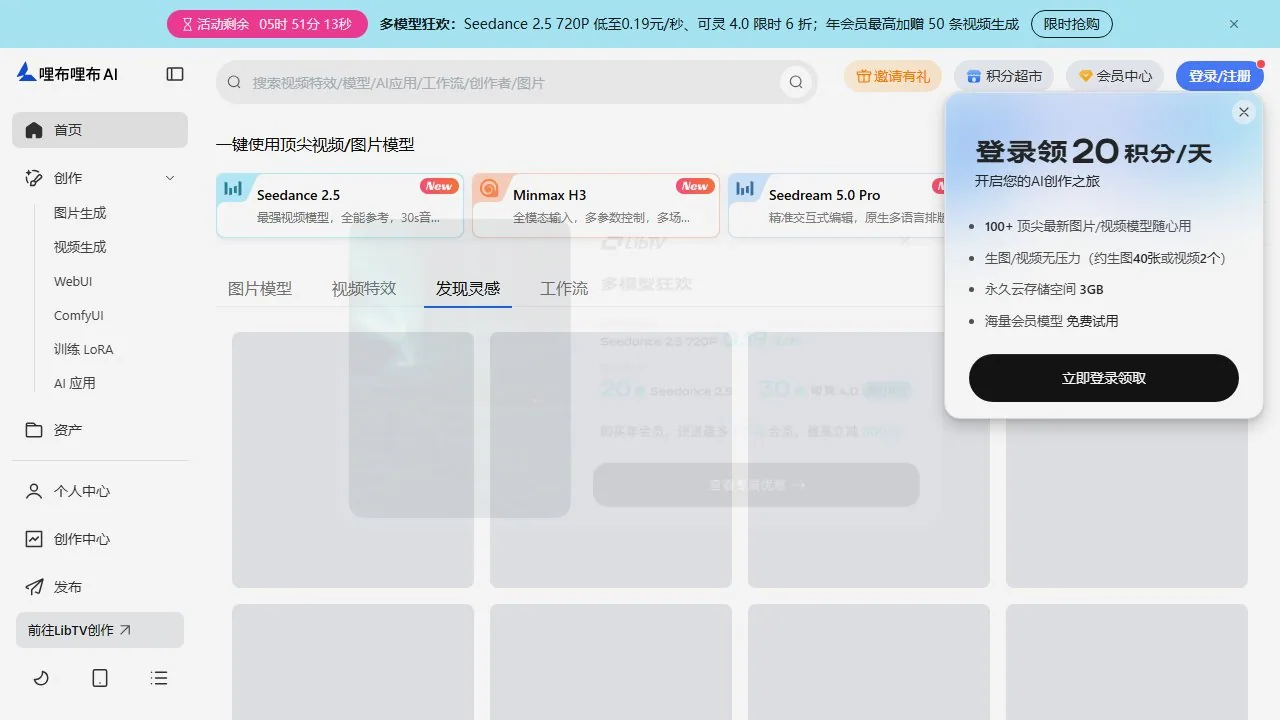
Task: Focus the search input field
Action: [x=510, y=82]
